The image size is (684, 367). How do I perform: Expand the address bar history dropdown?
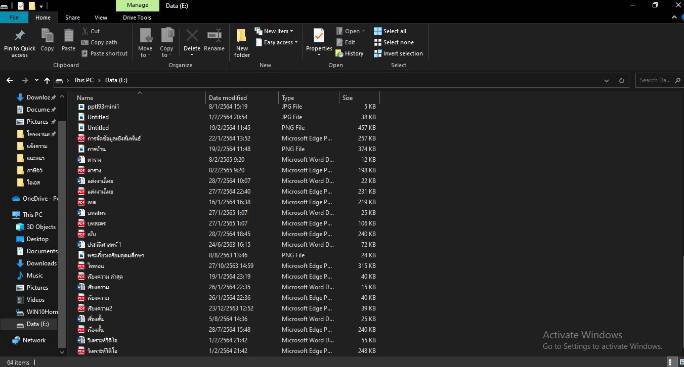coord(606,81)
